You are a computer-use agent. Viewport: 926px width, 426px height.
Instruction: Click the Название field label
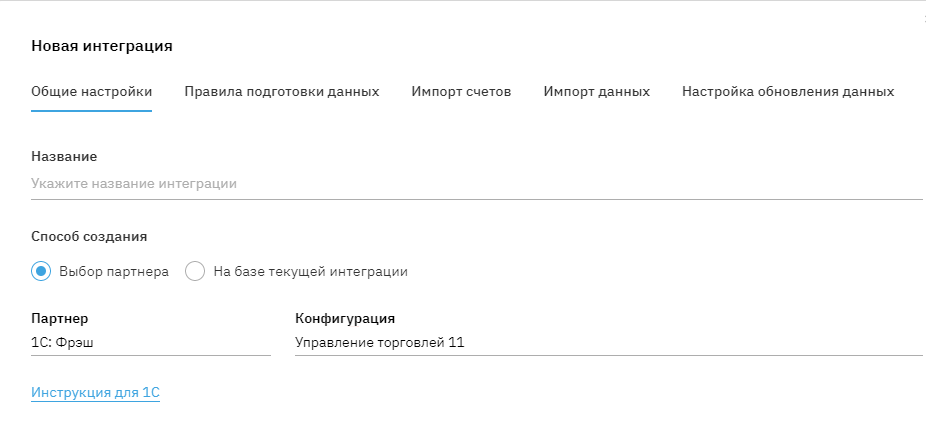click(x=64, y=157)
